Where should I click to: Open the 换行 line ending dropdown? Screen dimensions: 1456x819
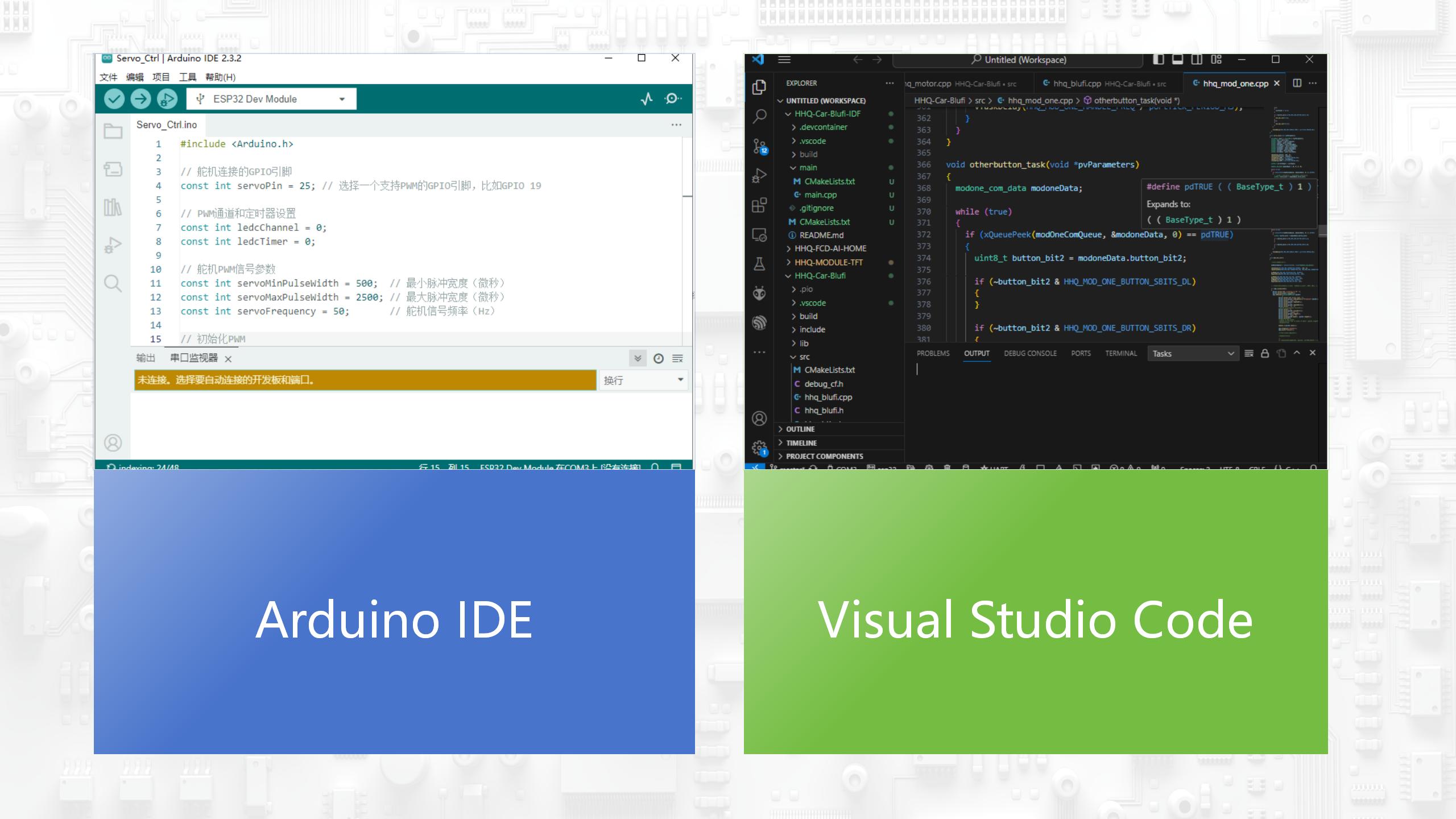pos(643,380)
